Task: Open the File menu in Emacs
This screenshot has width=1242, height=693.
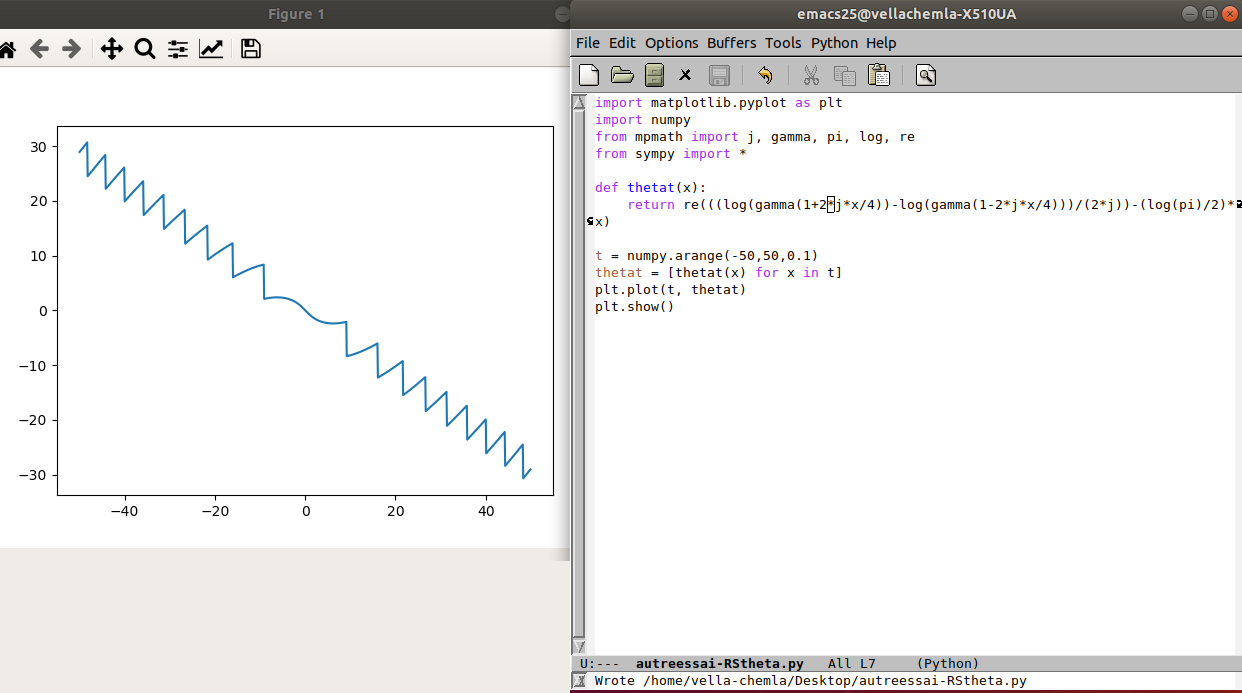Action: 588,43
